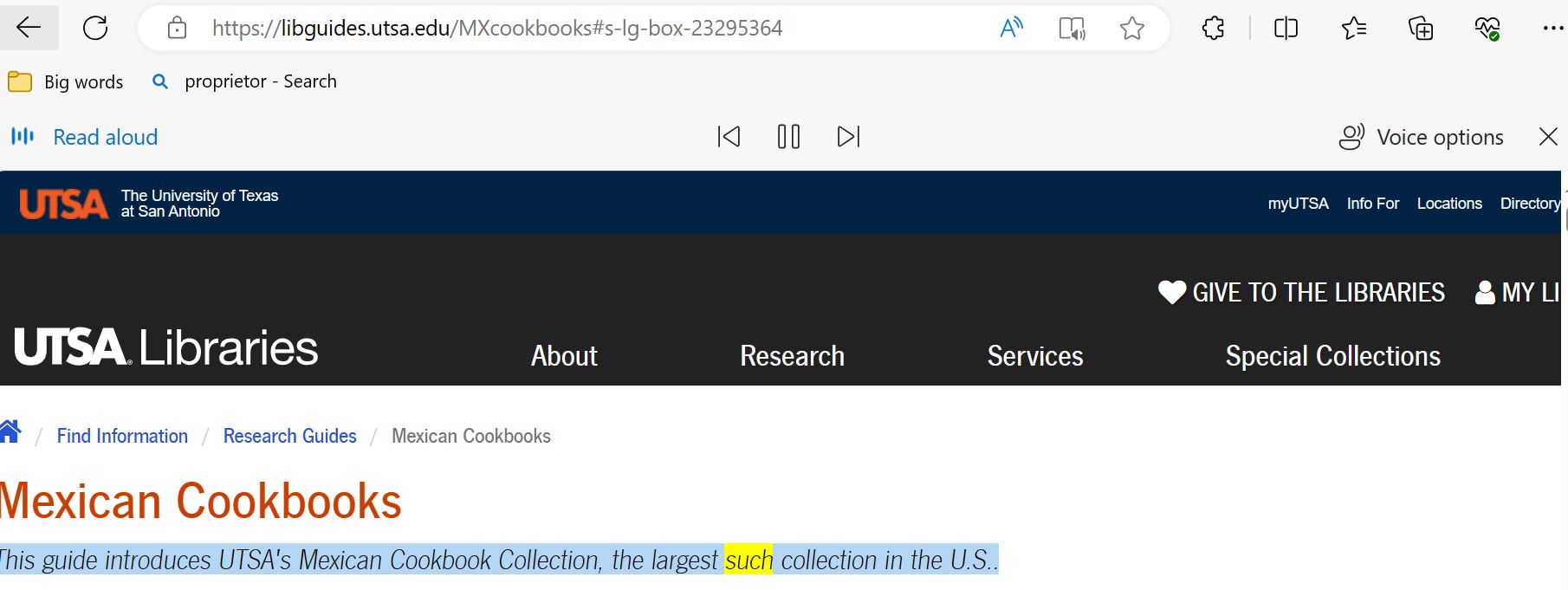
Task: Pause the Read aloud playback
Action: [788, 137]
